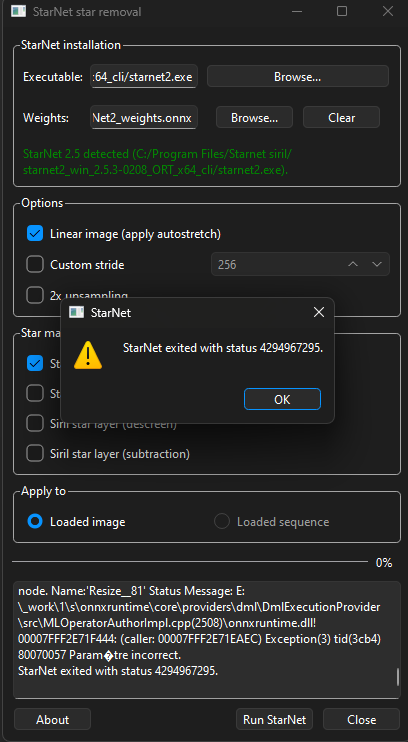Increase stride value with up arrow

pyautogui.click(x=353, y=265)
